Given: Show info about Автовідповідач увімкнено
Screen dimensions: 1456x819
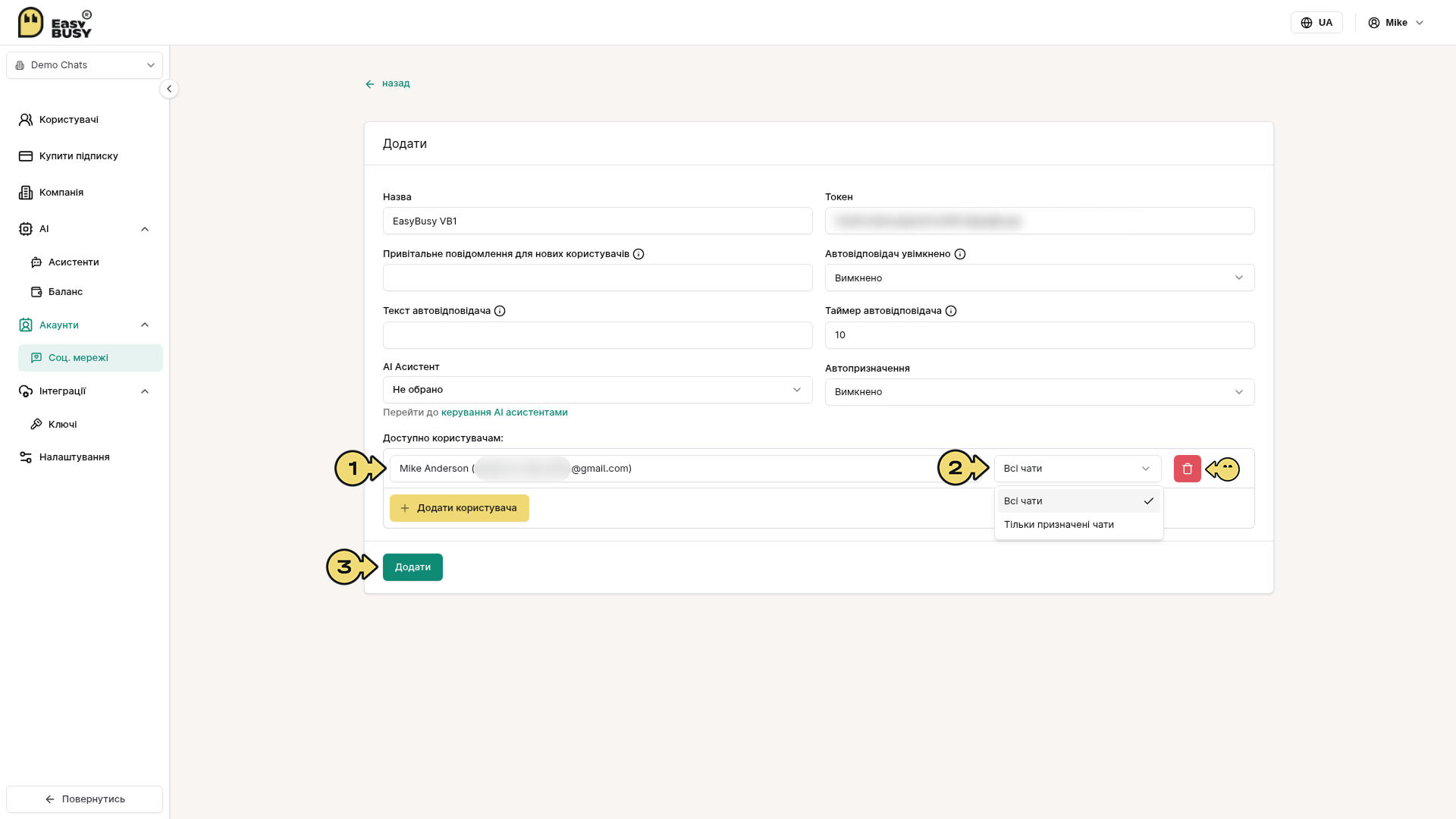Looking at the screenshot, I should coord(960,254).
